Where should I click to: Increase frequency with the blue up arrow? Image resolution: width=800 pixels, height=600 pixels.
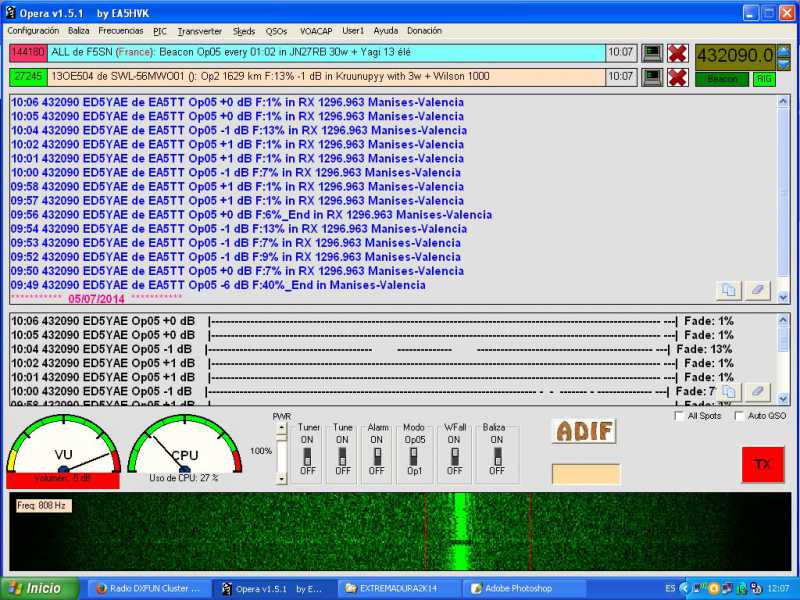783,51
